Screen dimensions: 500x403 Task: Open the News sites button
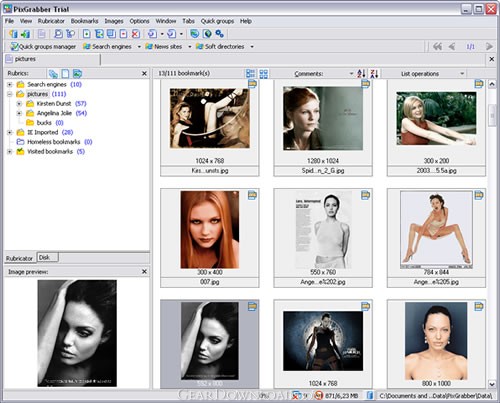(x=164, y=47)
